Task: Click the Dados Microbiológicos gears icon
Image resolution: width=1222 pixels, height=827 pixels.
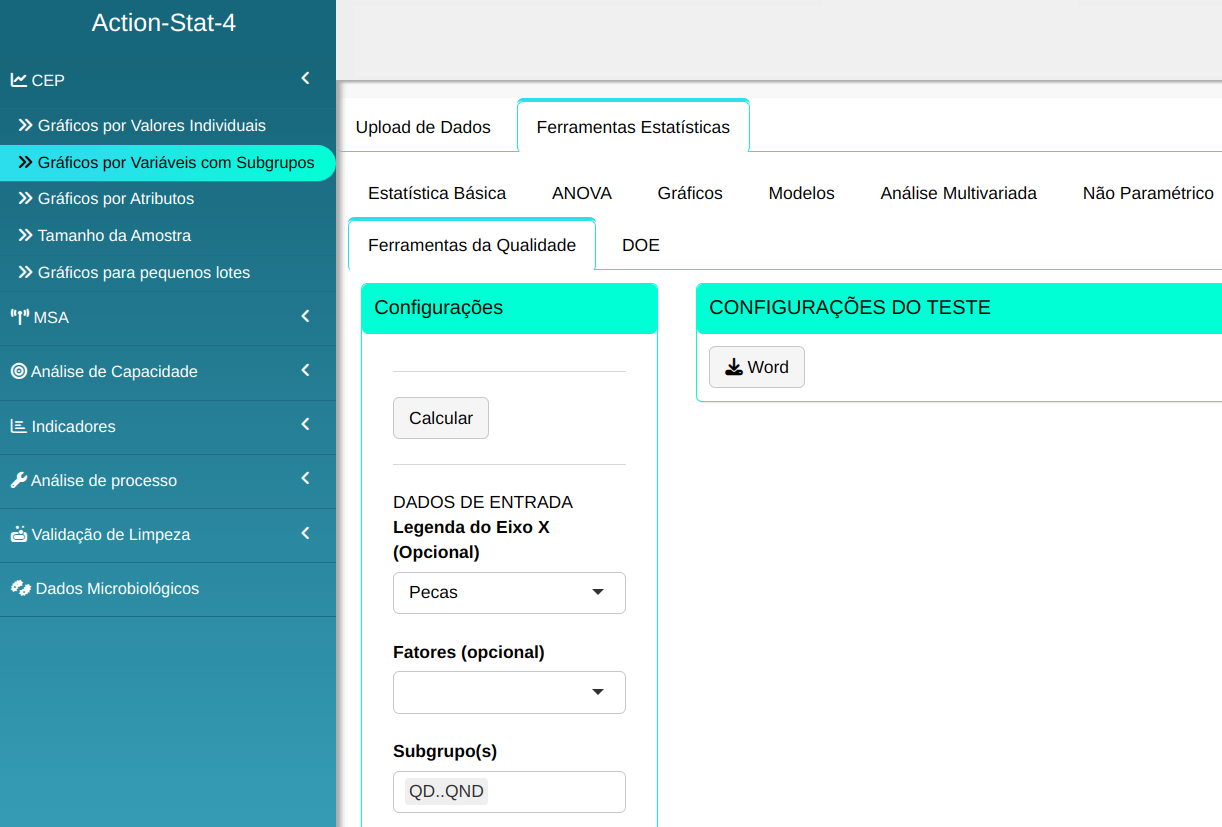Action: 20,588
